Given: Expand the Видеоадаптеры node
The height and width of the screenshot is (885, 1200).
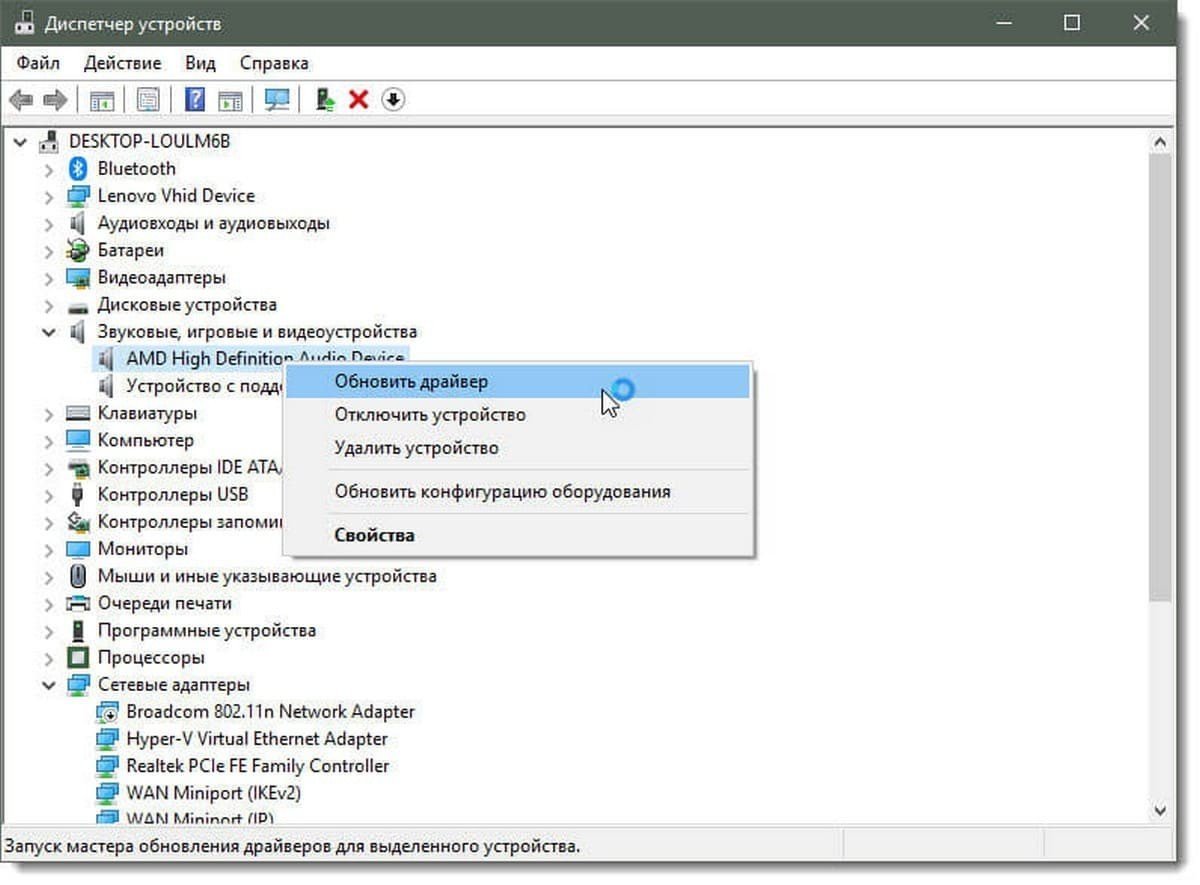Looking at the screenshot, I should coord(48,278).
